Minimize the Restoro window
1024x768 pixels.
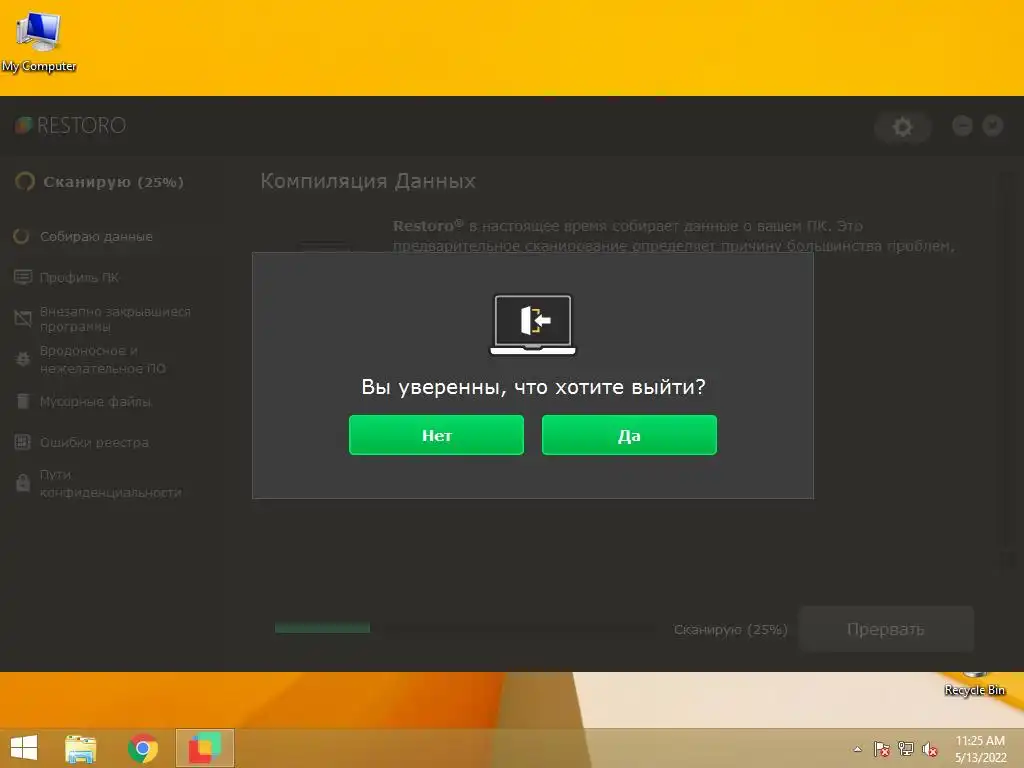click(962, 125)
